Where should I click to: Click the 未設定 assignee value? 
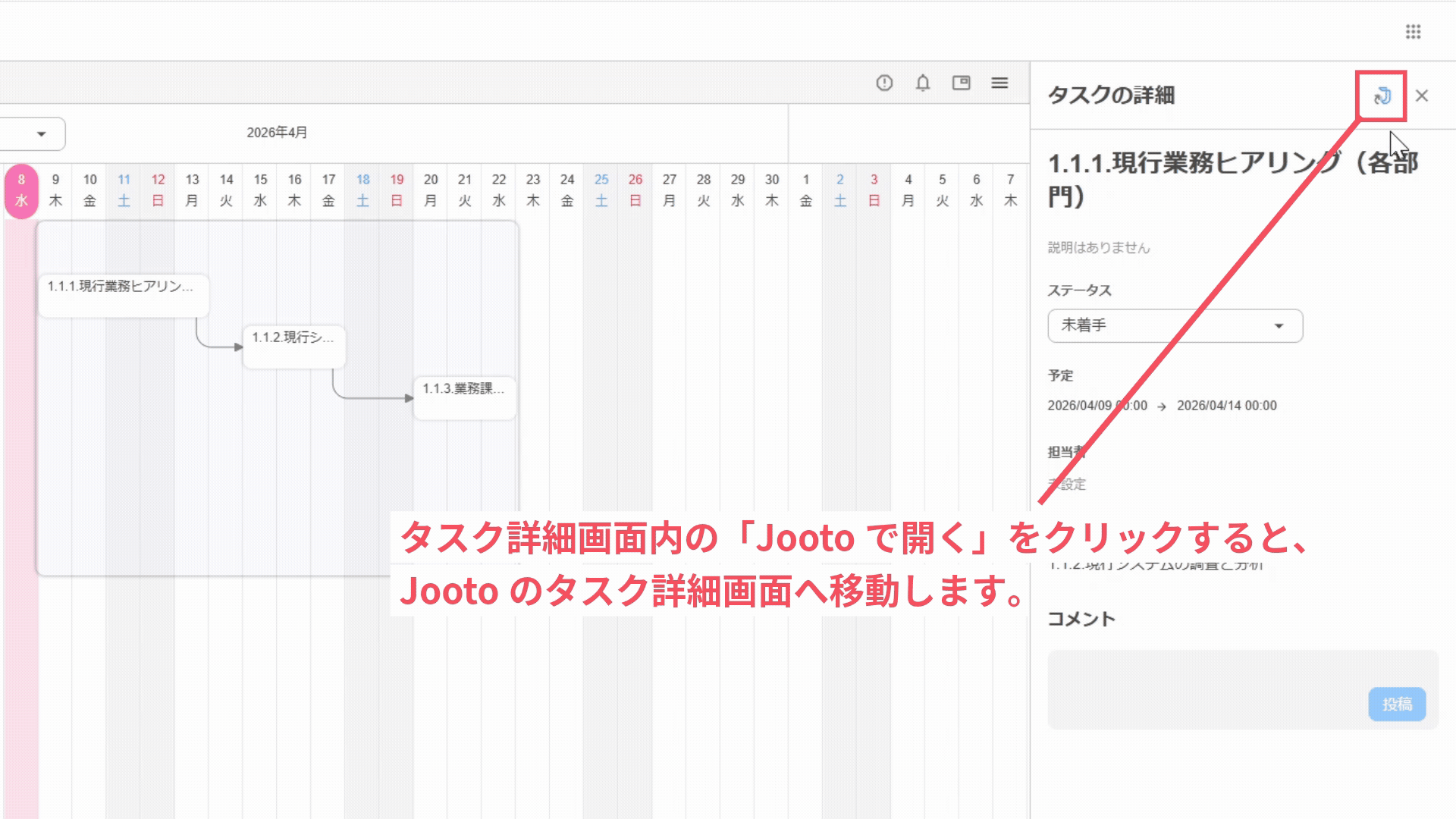[x=1067, y=485]
